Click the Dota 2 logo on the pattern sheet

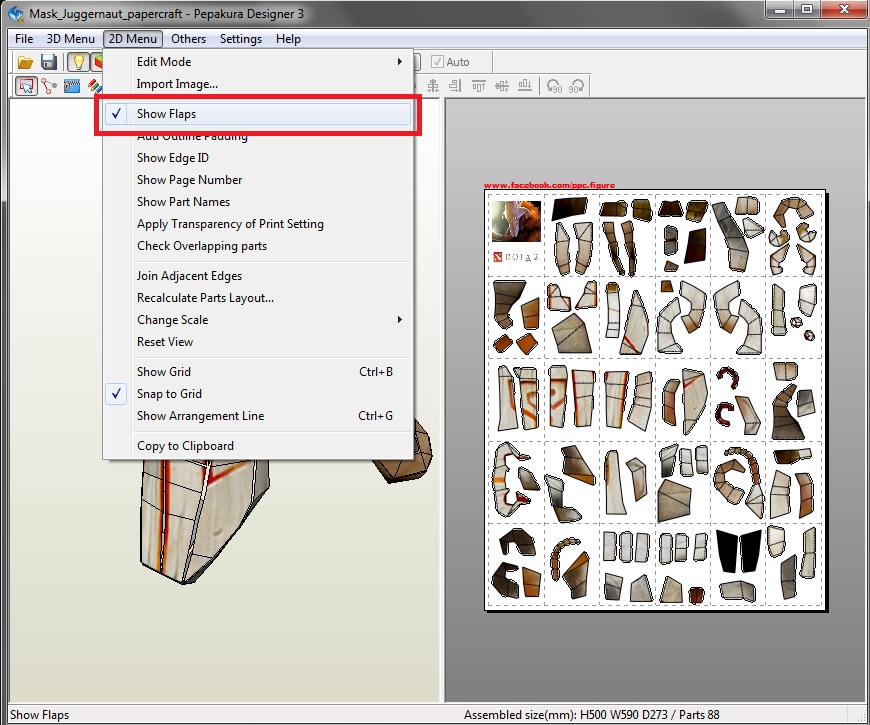(x=516, y=257)
